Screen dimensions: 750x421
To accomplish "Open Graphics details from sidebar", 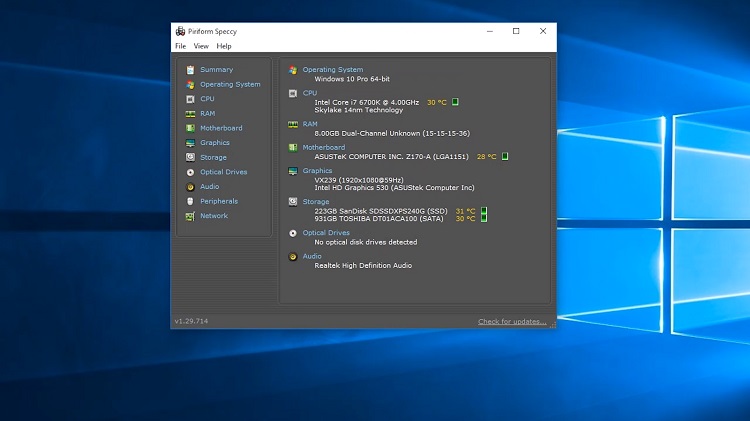I will [x=215, y=143].
